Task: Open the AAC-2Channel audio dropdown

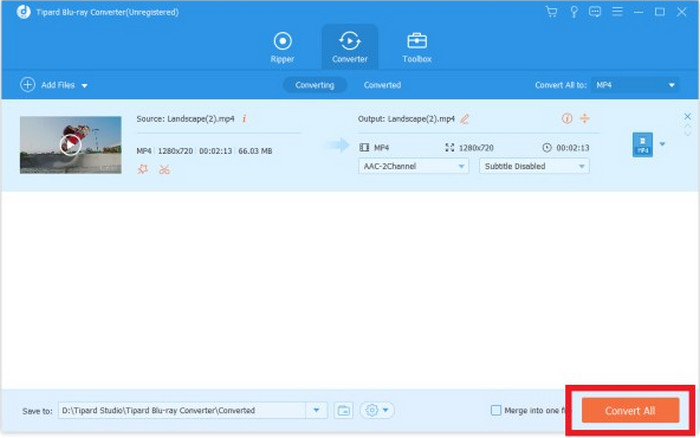Action: tap(413, 166)
